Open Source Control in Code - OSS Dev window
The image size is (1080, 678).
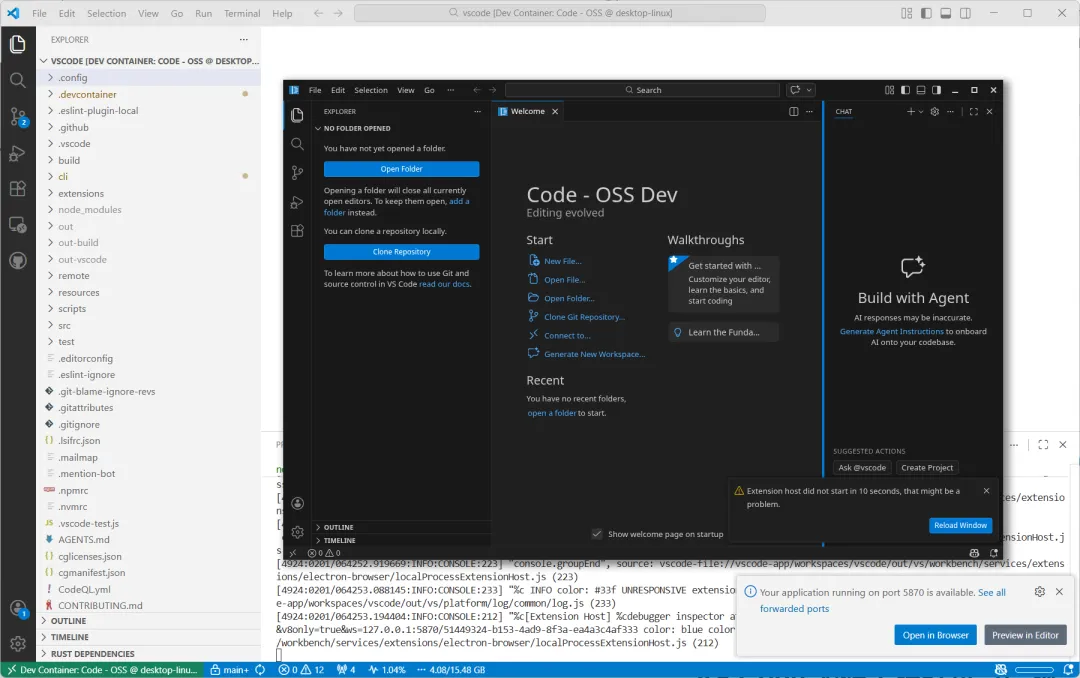(298, 172)
